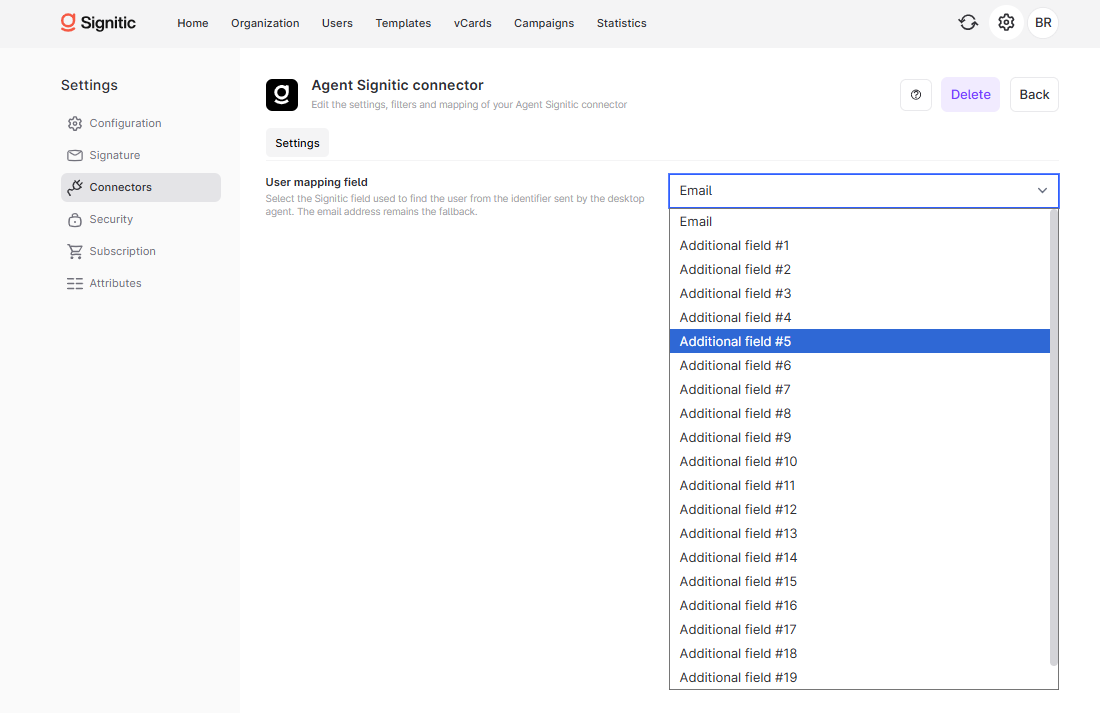The height and width of the screenshot is (713, 1100).
Task: Open Signature settings in sidebar
Action: coord(141,155)
